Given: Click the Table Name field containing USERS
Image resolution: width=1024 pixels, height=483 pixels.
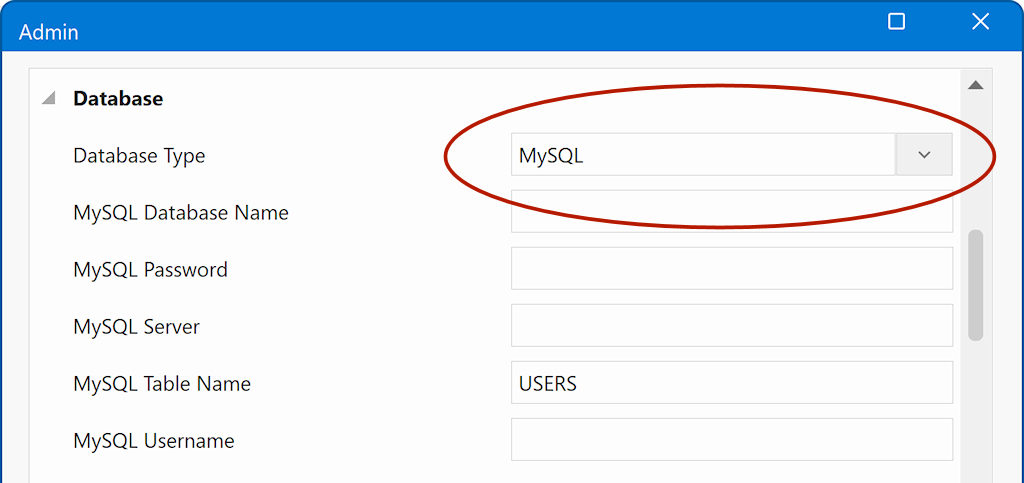Looking at the screenshot, I should [731, 383].
